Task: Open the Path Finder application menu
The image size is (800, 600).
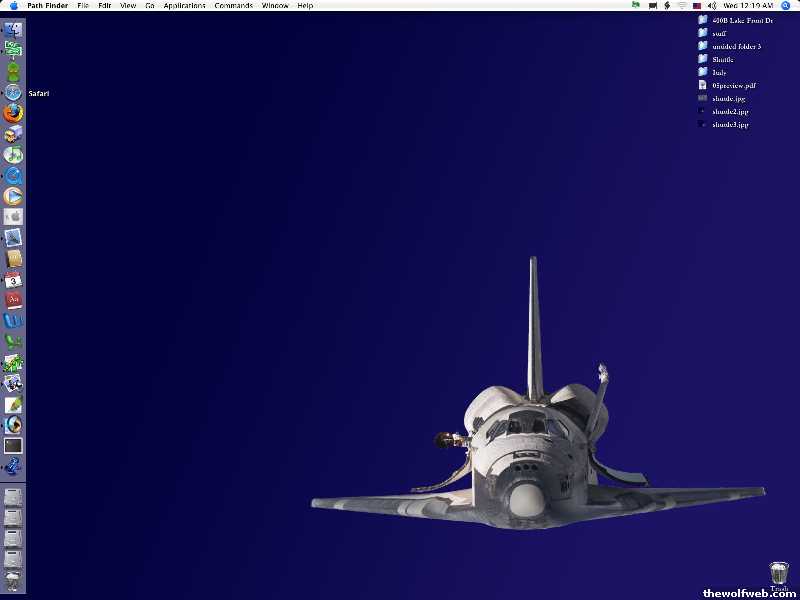Action: [48, 6]
